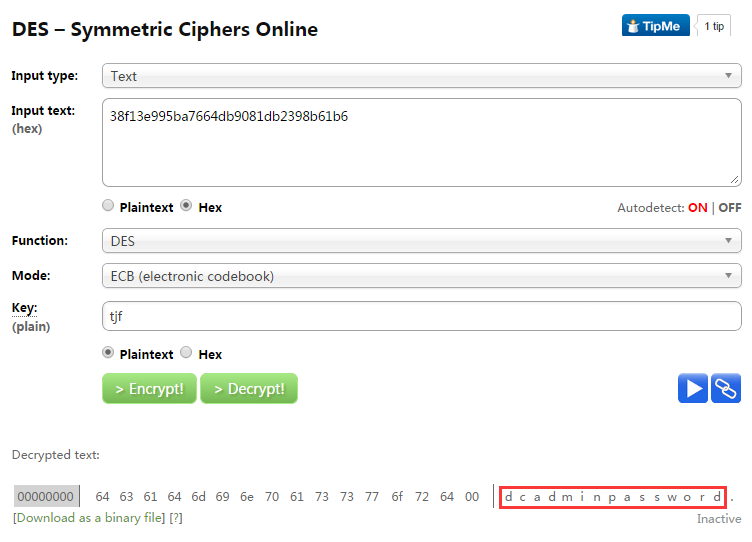Turn Autodetect ON
The image size is (752, 542).
tap(697, 208)
